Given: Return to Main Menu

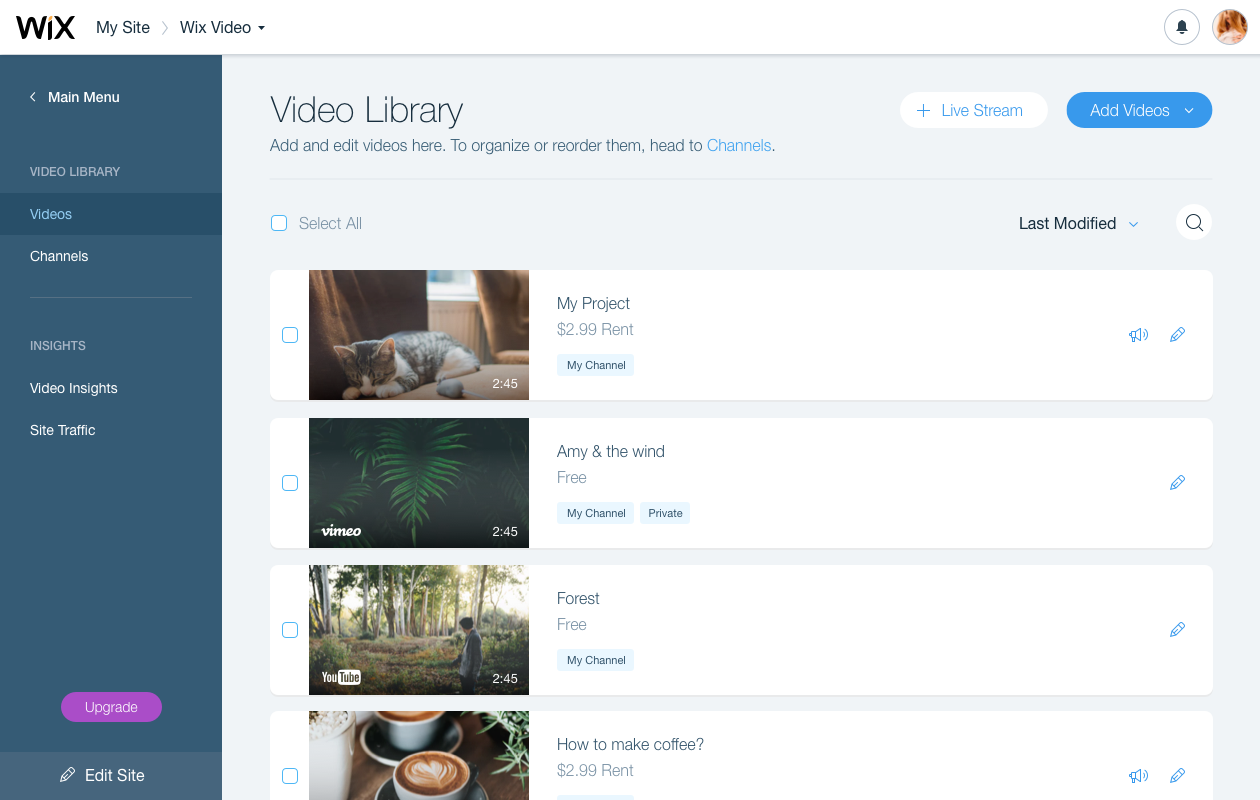Looking at the screenshot, I should click(84, 97).
